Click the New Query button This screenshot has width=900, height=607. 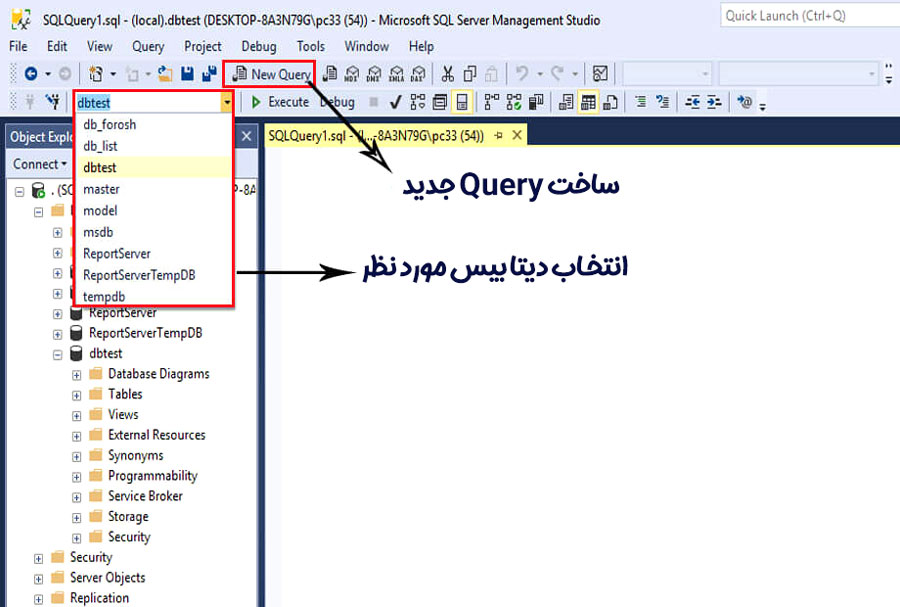271,74
